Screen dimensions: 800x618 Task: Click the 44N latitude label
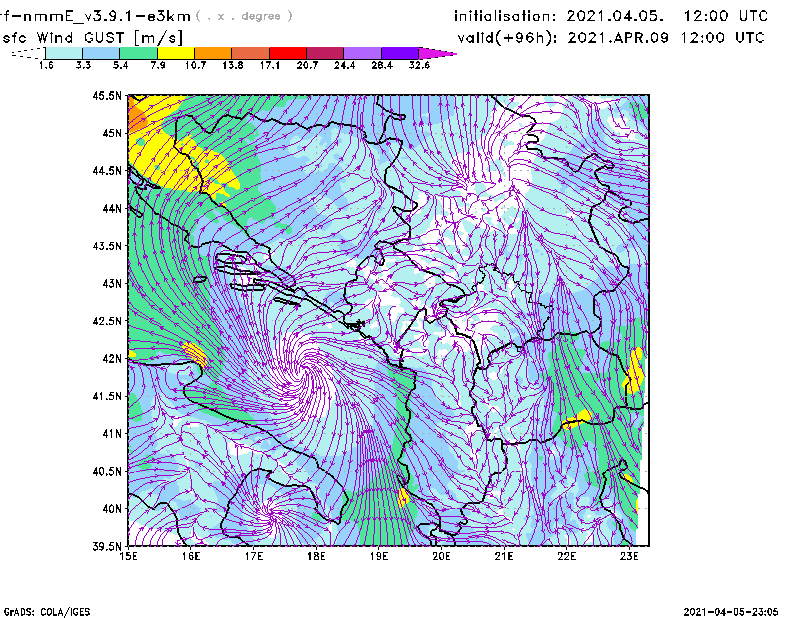click(x=112, y=208)
